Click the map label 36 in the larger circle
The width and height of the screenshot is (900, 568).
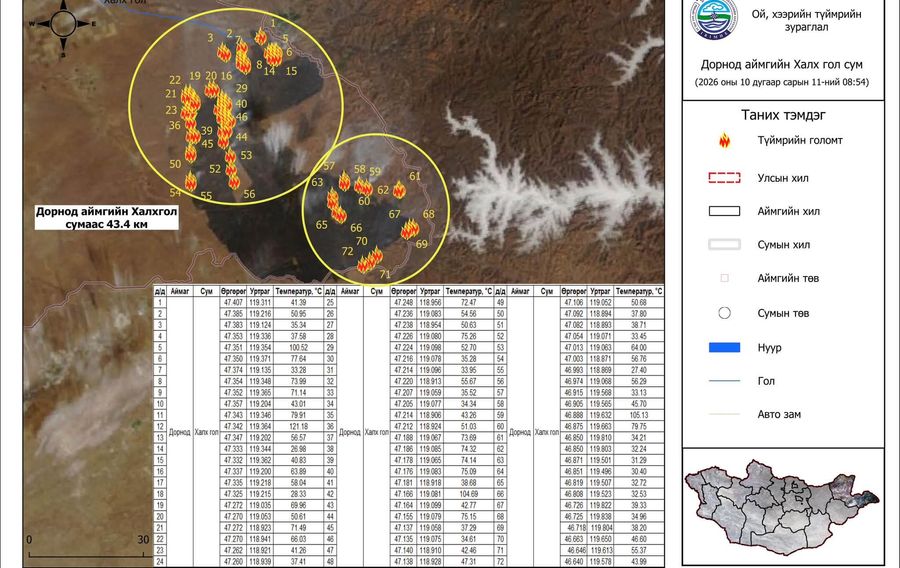pos(174,126)
